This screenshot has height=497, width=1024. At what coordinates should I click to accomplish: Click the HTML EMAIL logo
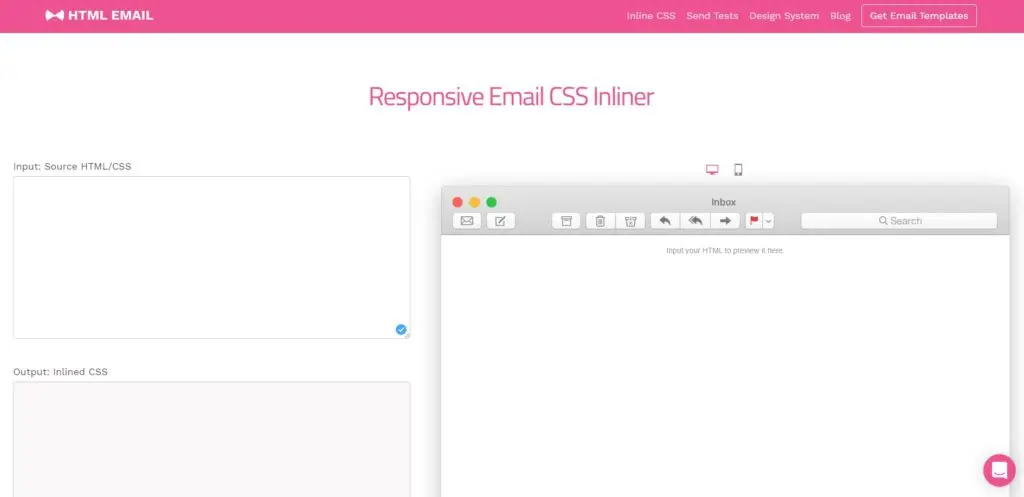coord(100,16)
